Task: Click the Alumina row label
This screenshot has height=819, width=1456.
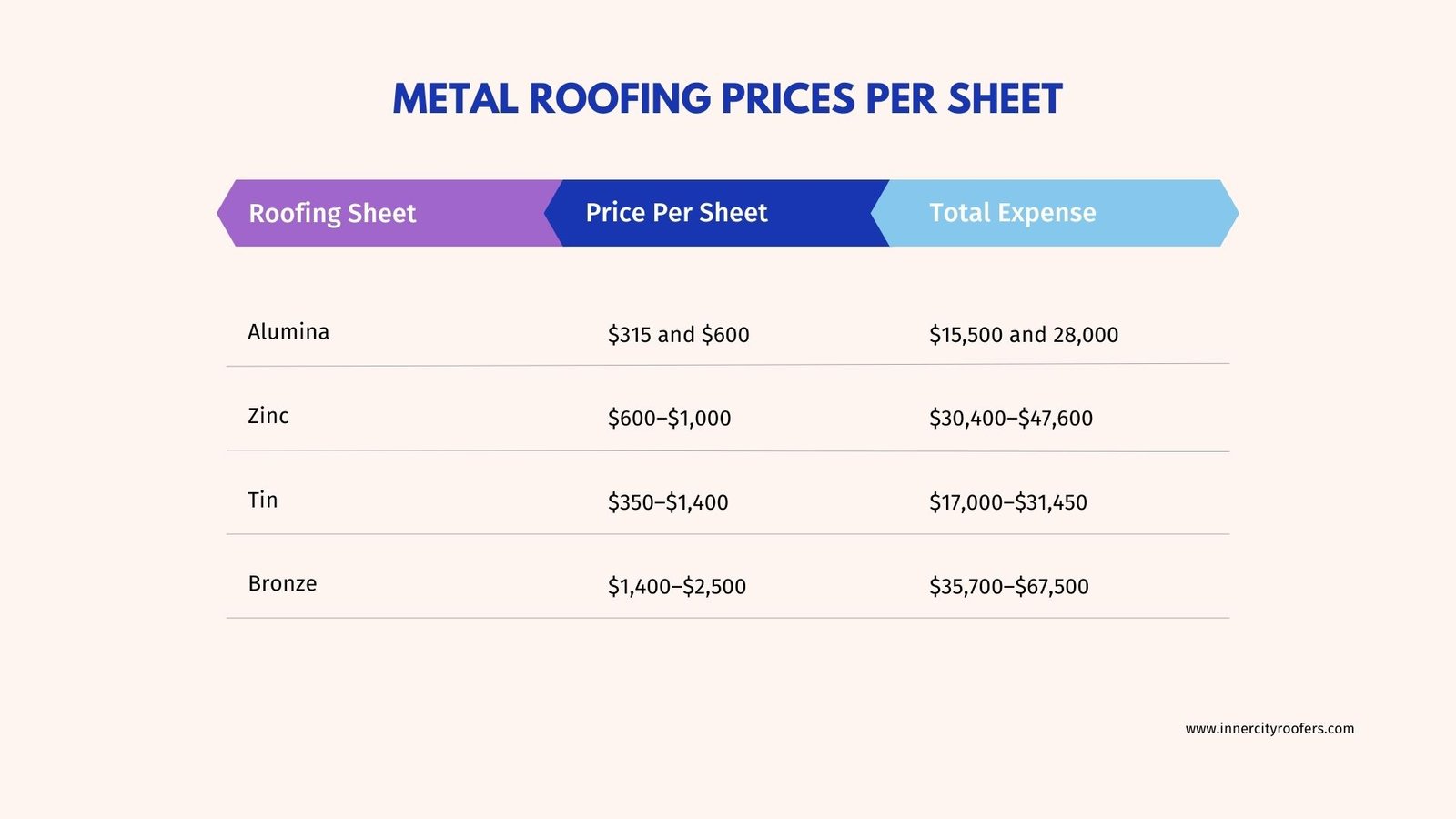Action: (x=288, y=331)
